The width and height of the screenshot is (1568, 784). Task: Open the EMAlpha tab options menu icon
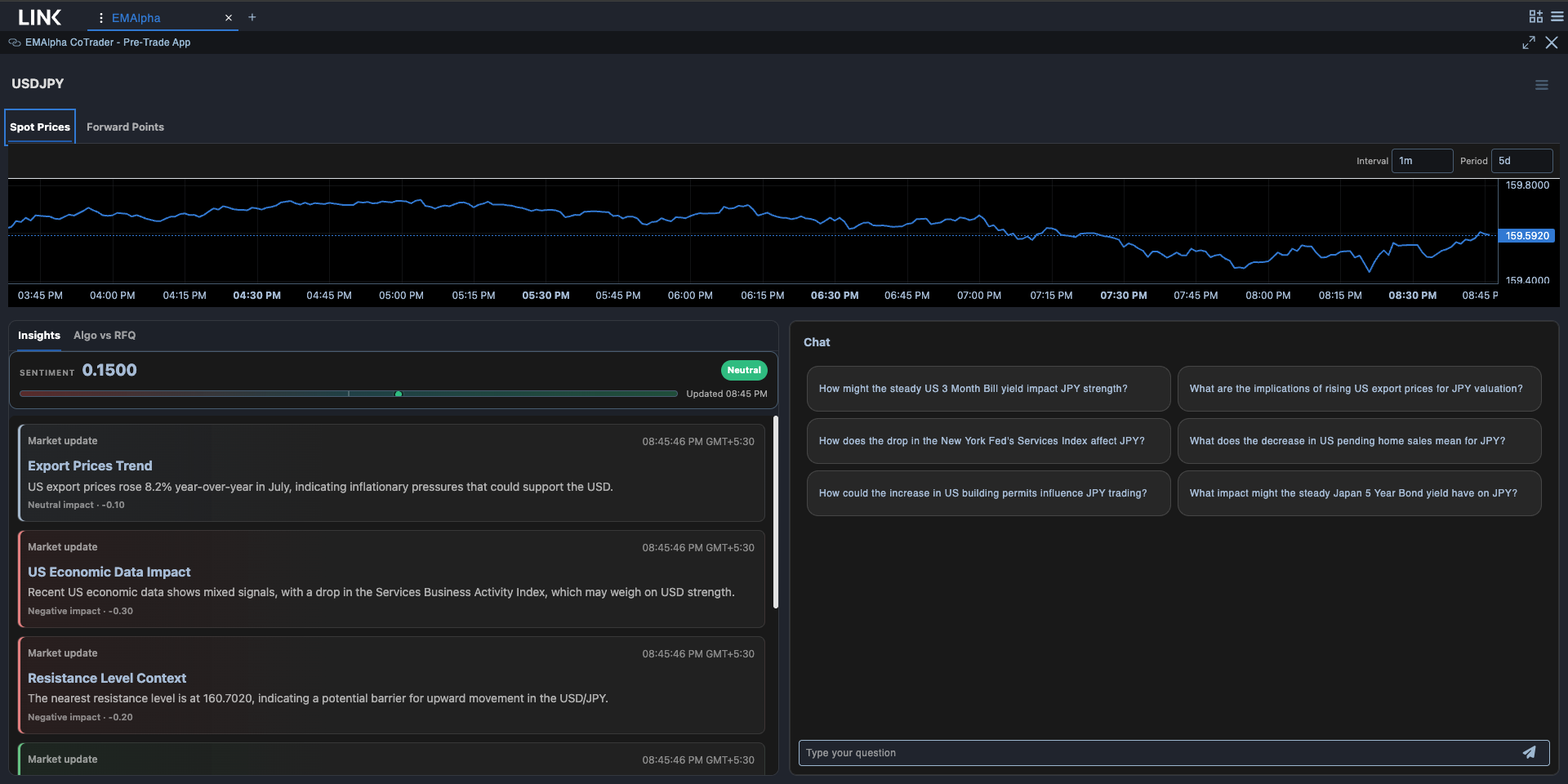(100, 18)
